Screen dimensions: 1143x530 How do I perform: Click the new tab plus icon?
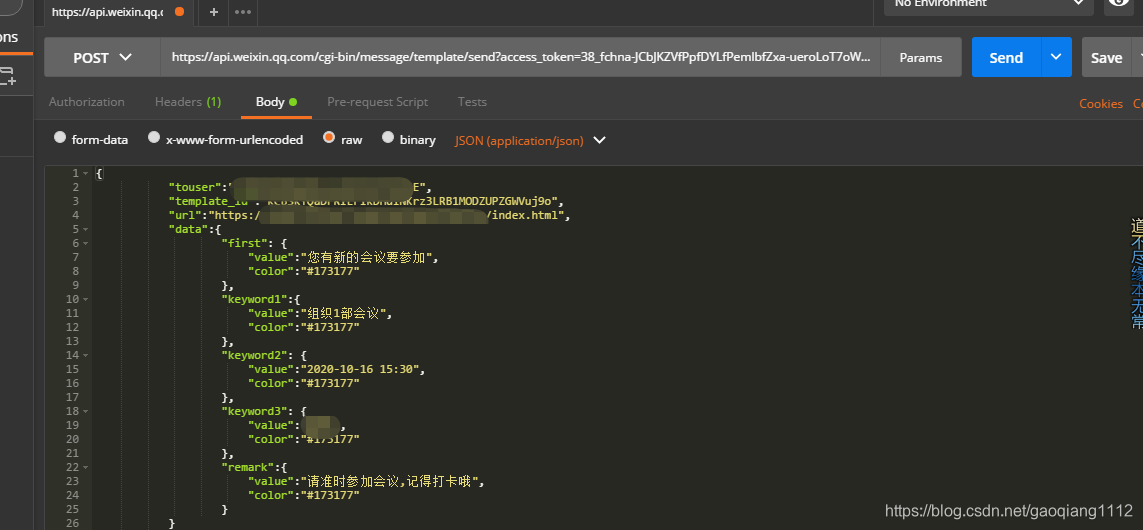pyautogui.click(x=214, y=12)
